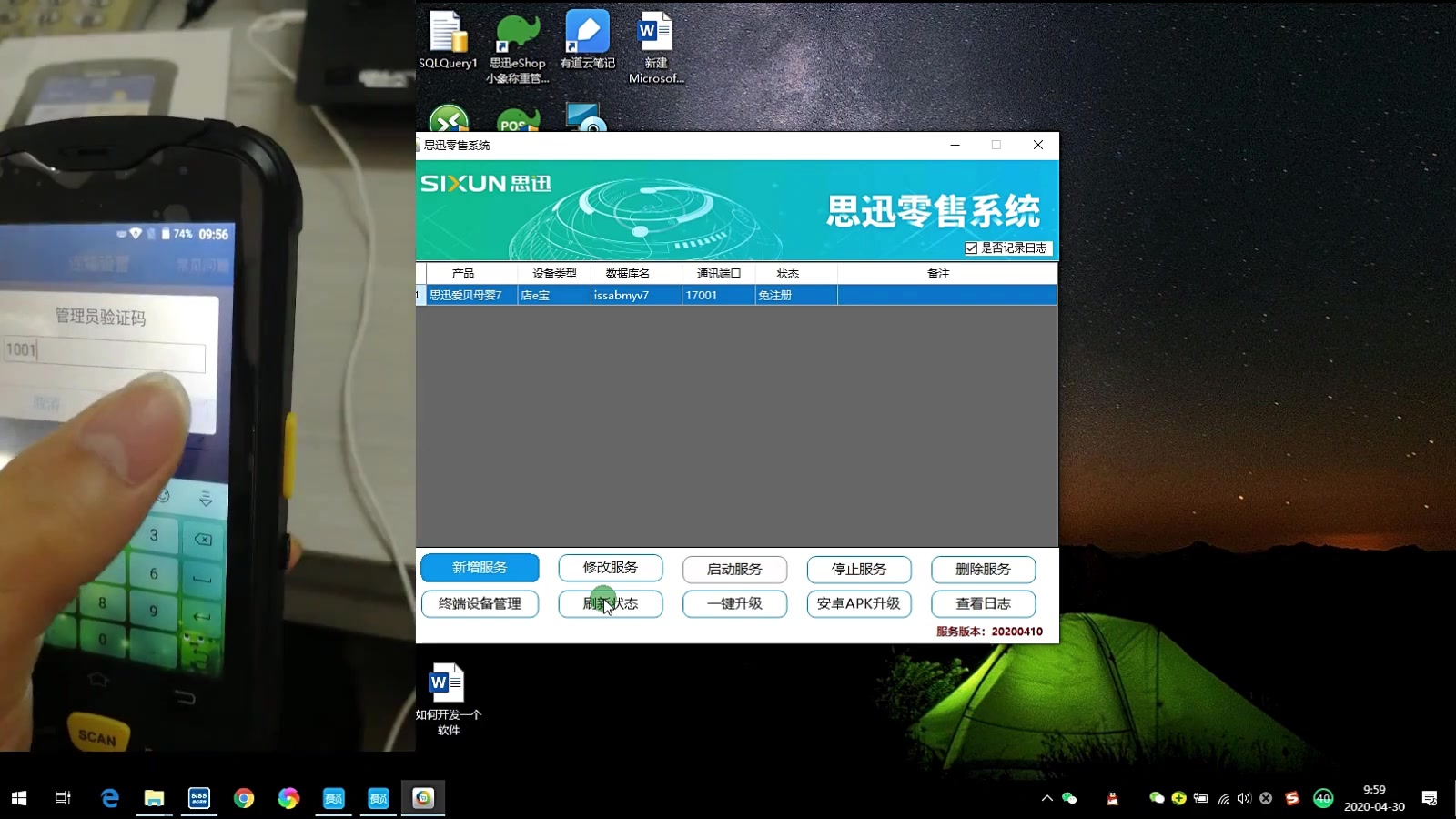Image resolution: width=1456 pixels, height=819 pixels.
Task: Open the 查看日志 log viewer
Action: click(983, 603)
